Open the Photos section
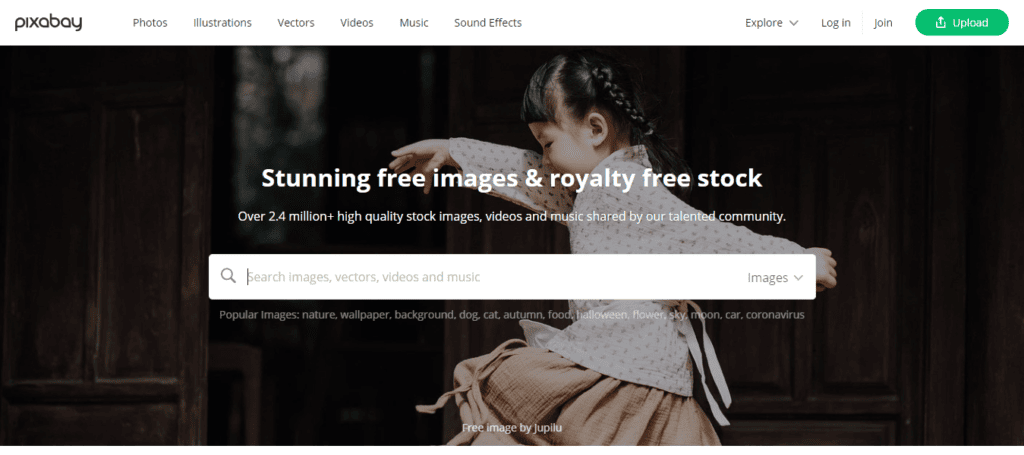Image resolution: width=1024 pixels, height=455 pixels. click(x=150, y=23)
